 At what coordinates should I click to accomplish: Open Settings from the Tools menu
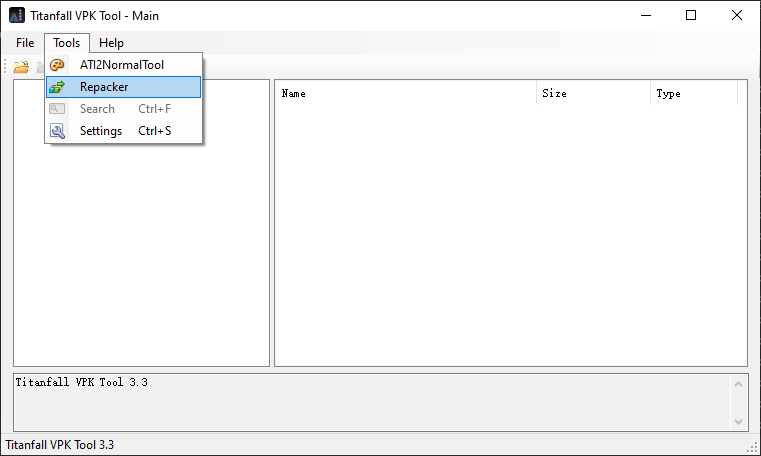pos(123,131)
